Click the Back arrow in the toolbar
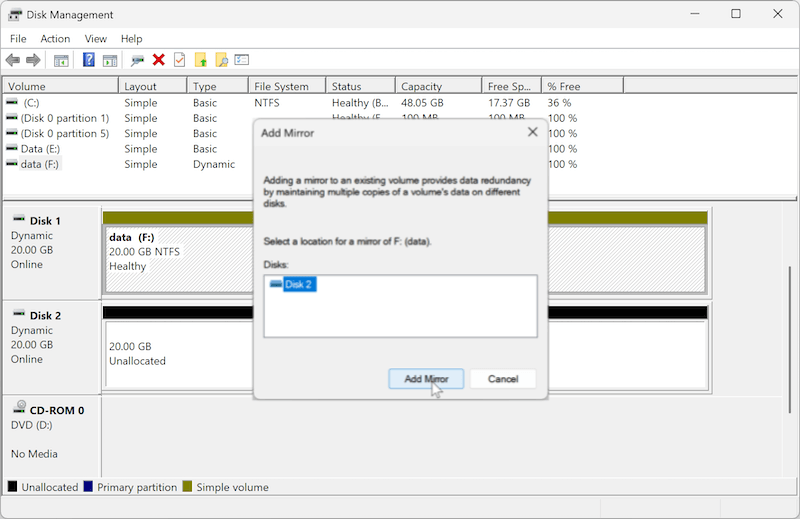Screen dimensions: 800x519 (13, 60)
